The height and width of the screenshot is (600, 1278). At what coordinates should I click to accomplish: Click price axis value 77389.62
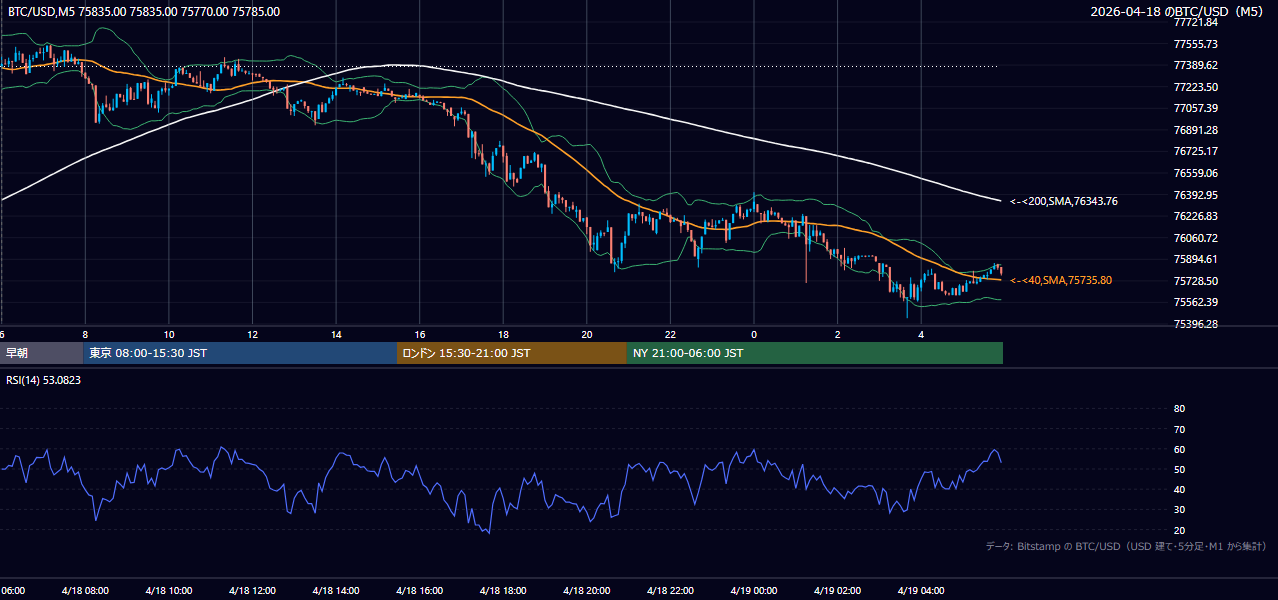pyautogui.click(x=1196, y=65)
